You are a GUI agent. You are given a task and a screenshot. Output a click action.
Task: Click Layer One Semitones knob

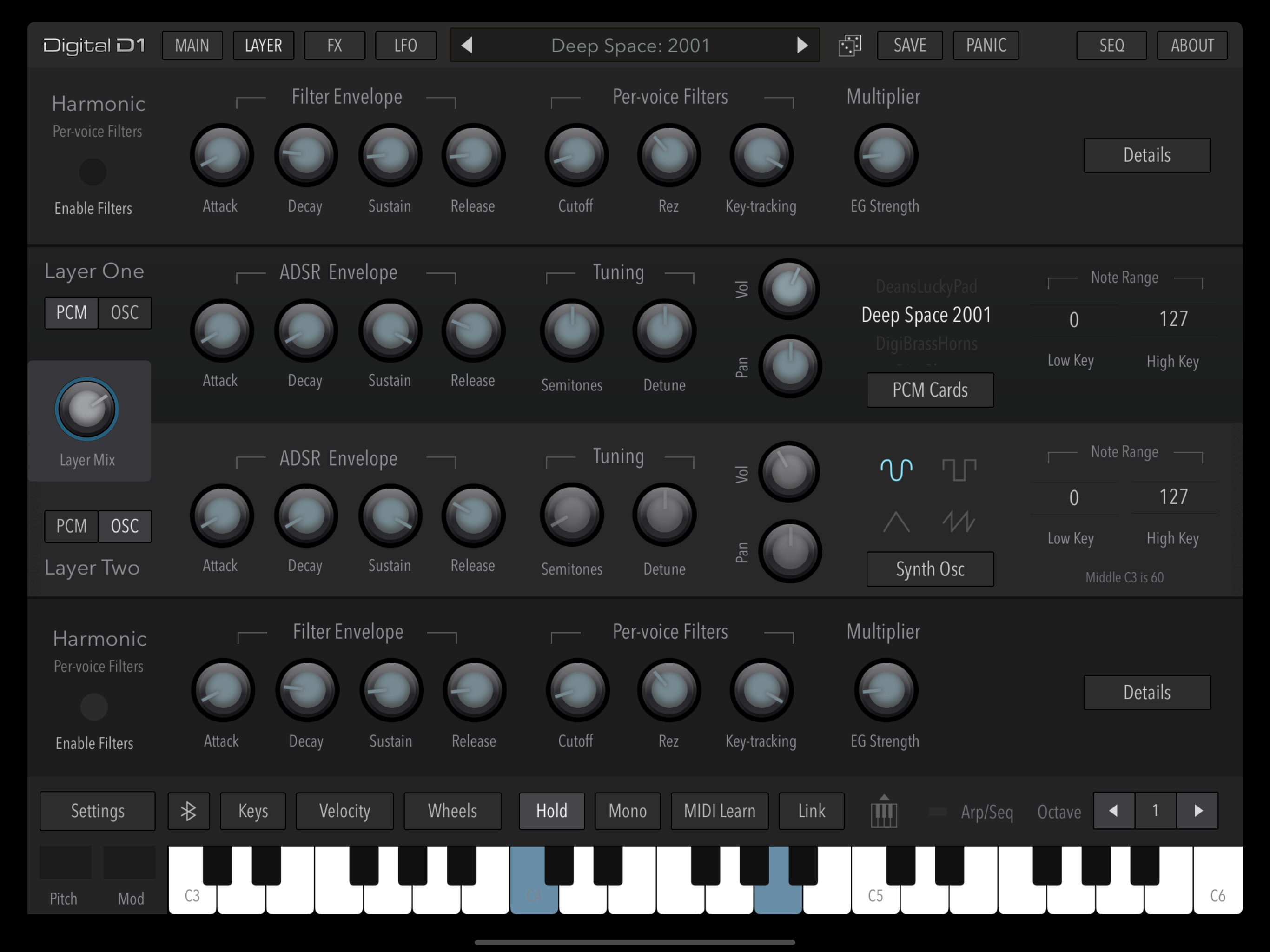572,331
